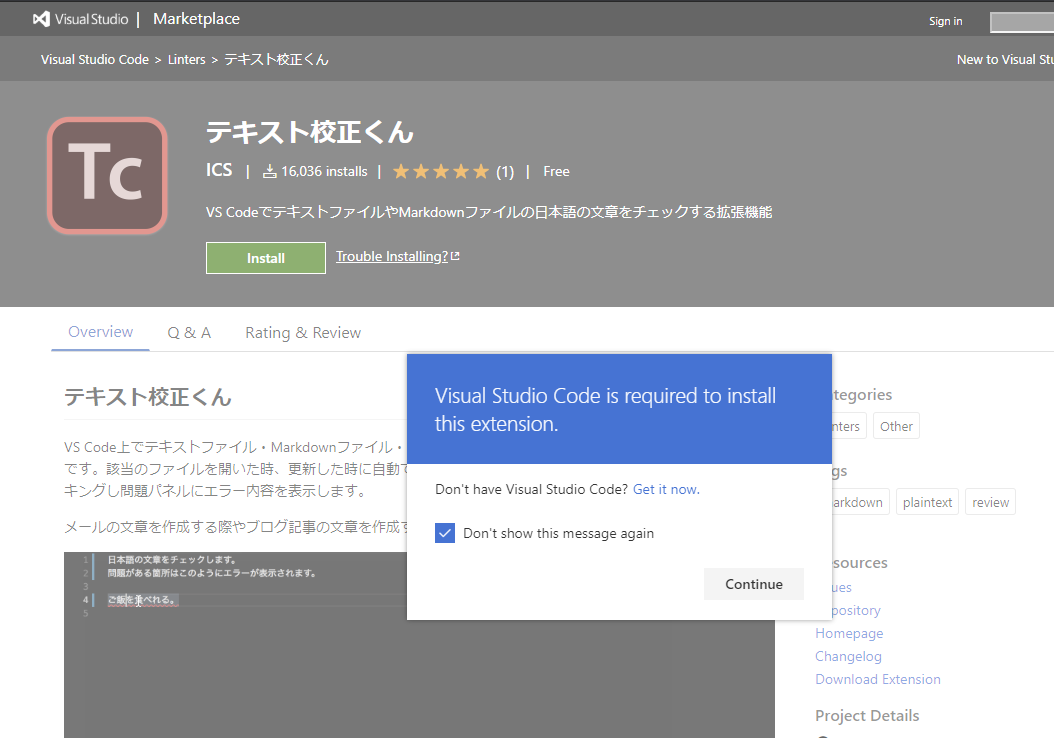Open the Marketplace home link
1054x738 pixels.
pyautogui.click(x=196, y=19)
